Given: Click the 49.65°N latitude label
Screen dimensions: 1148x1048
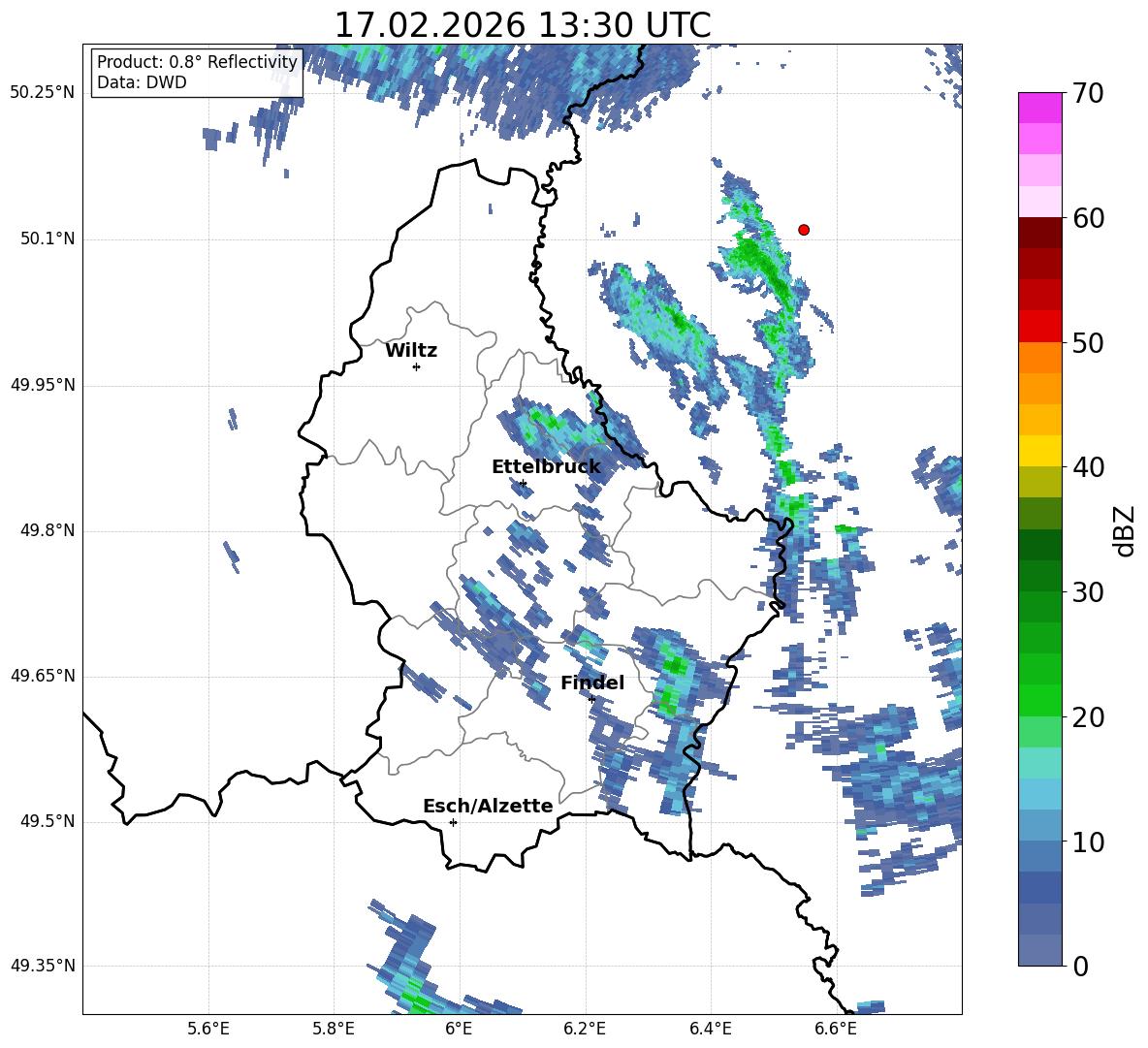Looking at the screenshot, I should point(43,676).
